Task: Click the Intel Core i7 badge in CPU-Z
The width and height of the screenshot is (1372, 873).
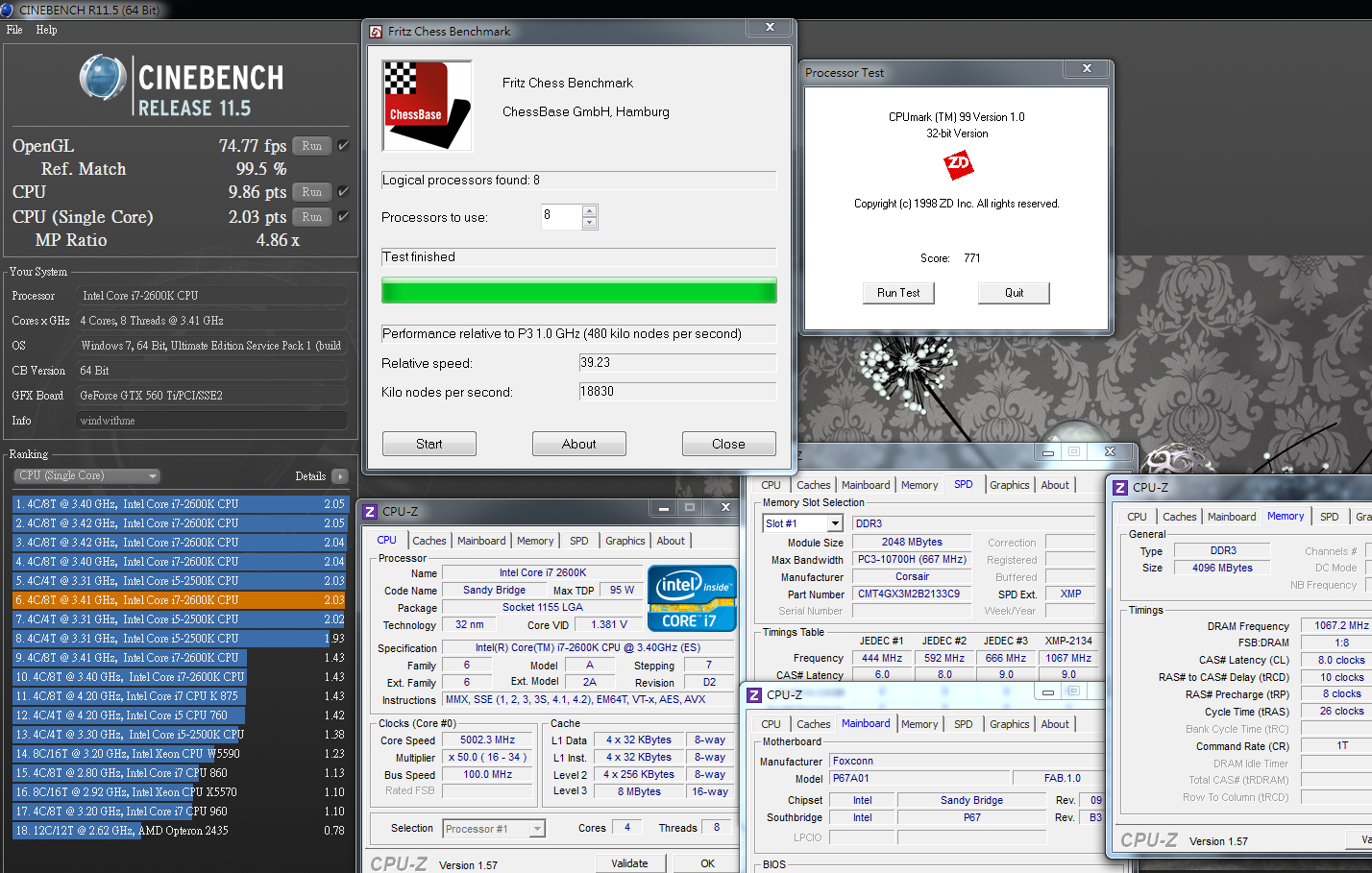Action: point(693,597)
